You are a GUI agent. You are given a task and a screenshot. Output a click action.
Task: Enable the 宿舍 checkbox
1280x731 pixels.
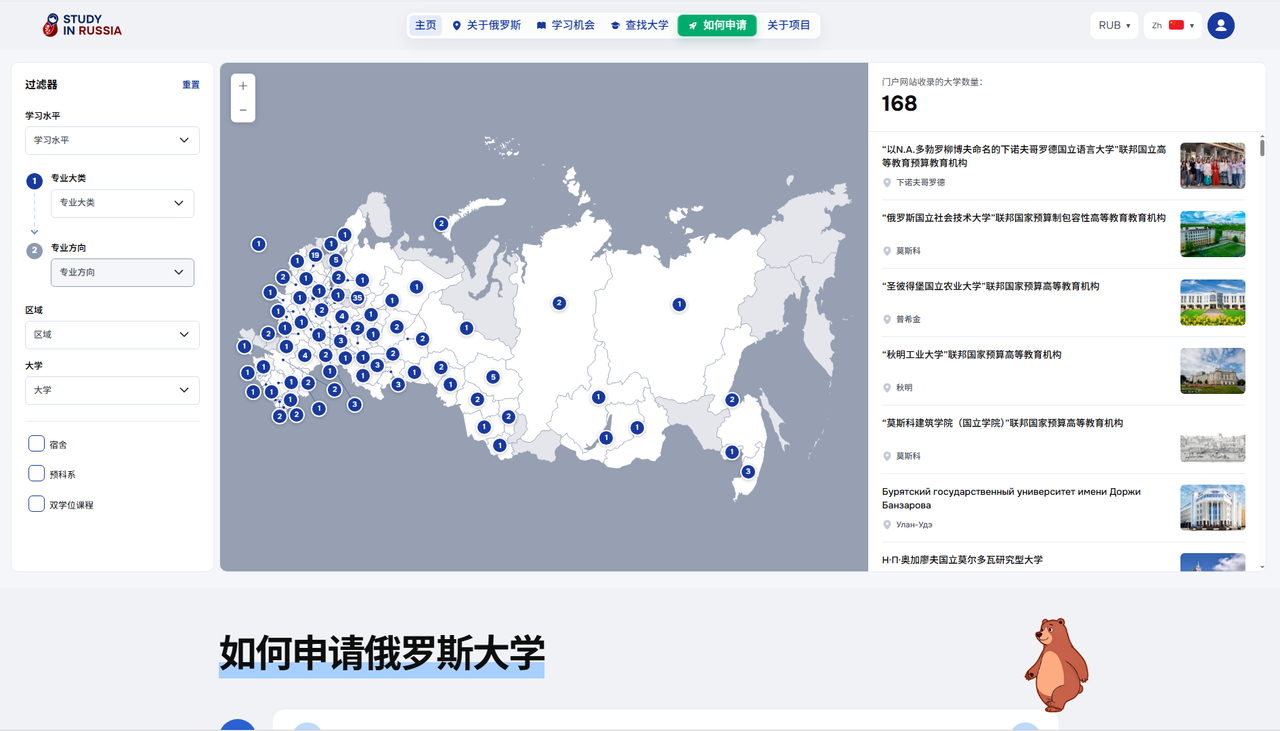click(36, 444)
